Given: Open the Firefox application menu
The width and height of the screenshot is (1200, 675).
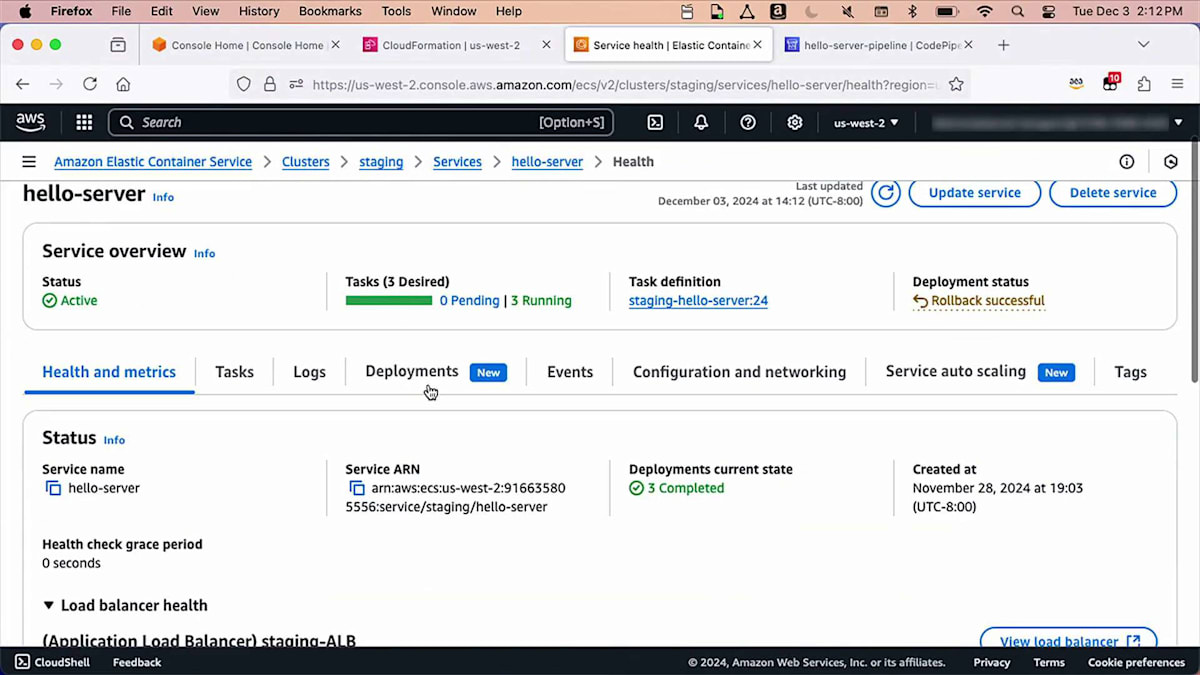Looking at the screenshot, I should click(x=1177, y=85).
